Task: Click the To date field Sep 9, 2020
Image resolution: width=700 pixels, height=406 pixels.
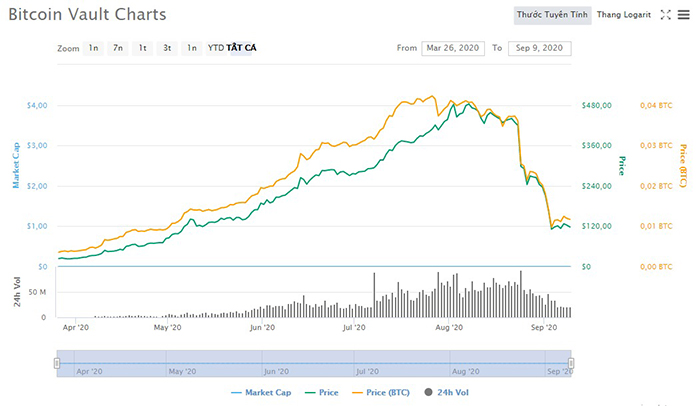Action: point(536,48)
